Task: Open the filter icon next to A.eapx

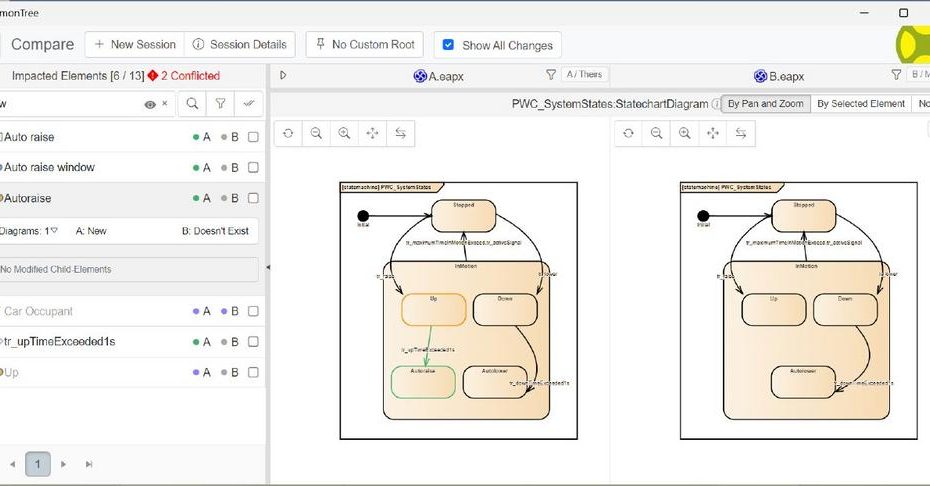Action: click(x=551, y=75)
